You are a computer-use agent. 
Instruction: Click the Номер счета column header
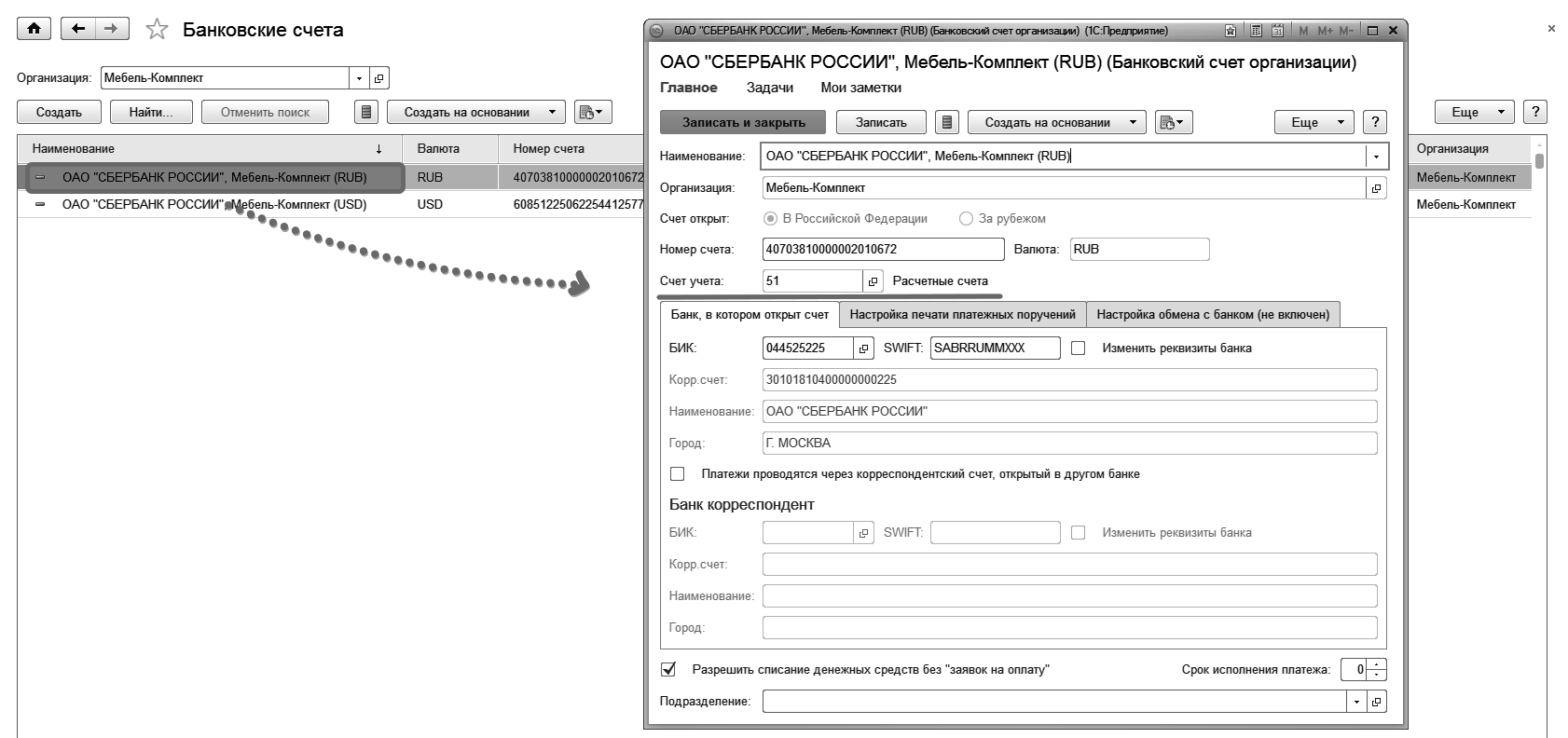[x=571, y=149]
